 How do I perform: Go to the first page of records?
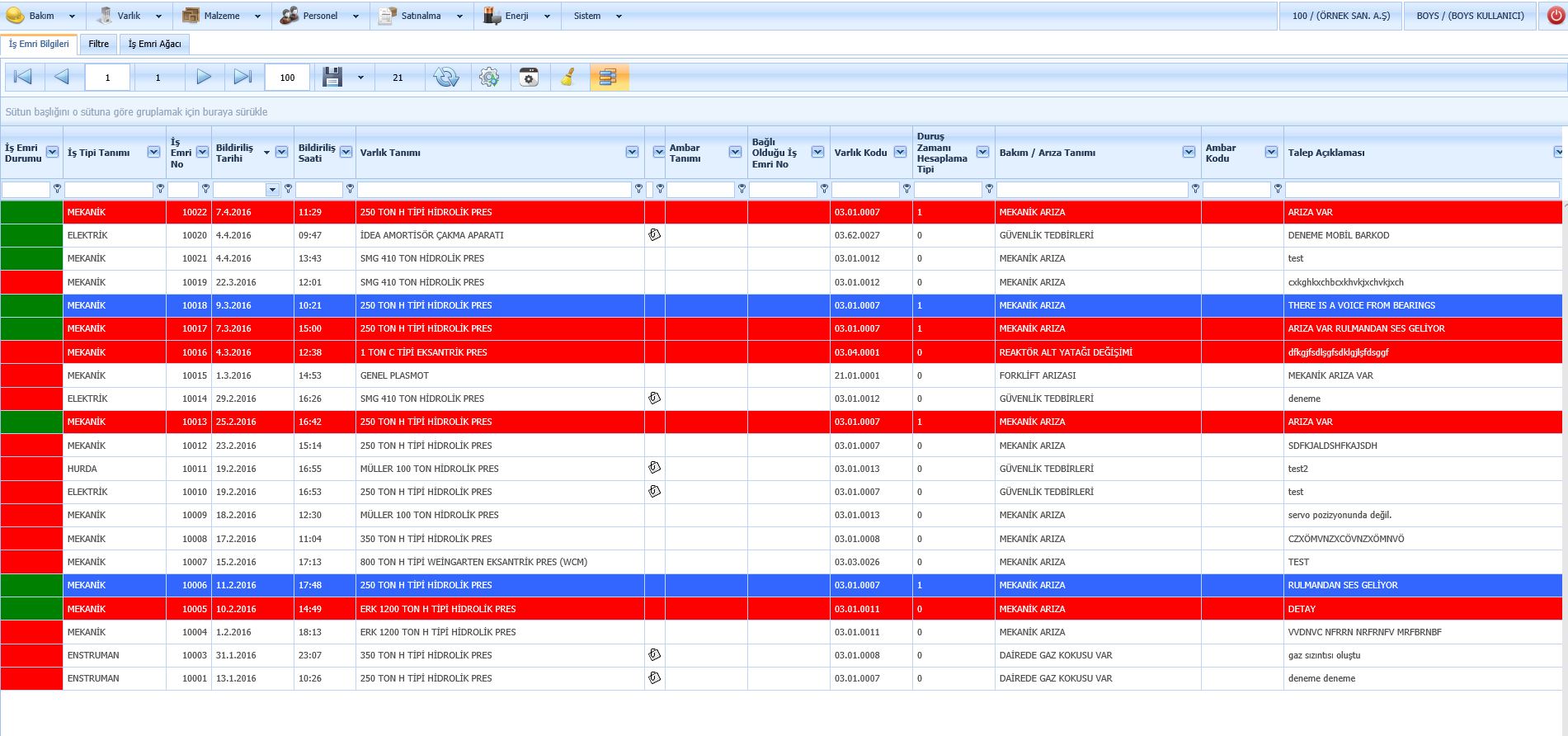23,77
